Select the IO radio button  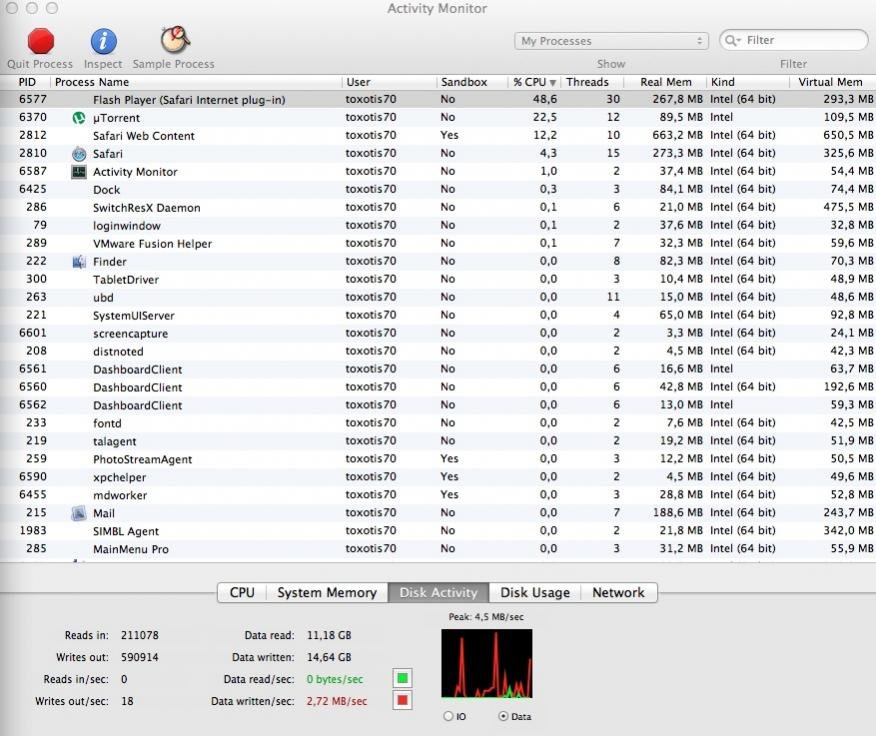pyautogui.click(x=447, y=716)
